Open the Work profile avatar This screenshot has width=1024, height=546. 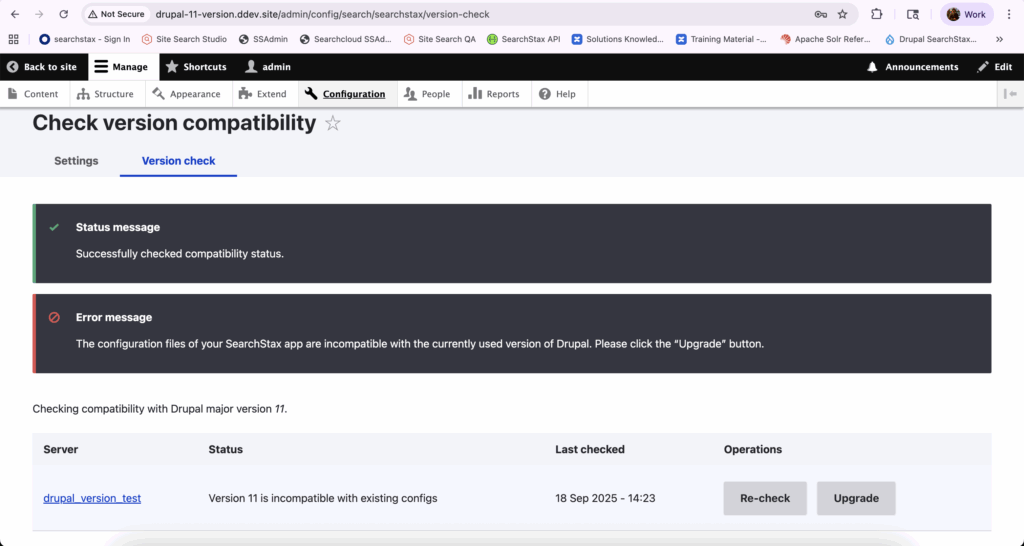coord(967,14)
